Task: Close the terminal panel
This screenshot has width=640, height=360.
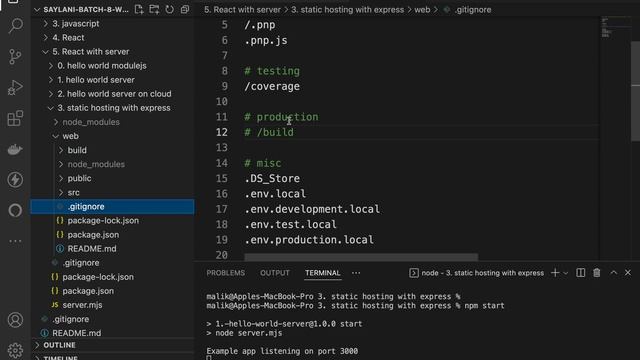Action: click(x=628, y=273)
